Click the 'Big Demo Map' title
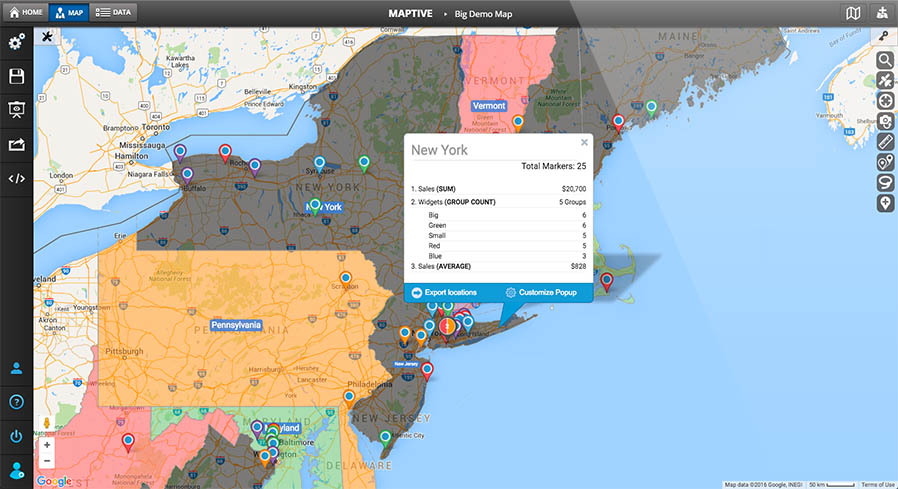This screenshot has width=898, height=489. tap(483, 14)
